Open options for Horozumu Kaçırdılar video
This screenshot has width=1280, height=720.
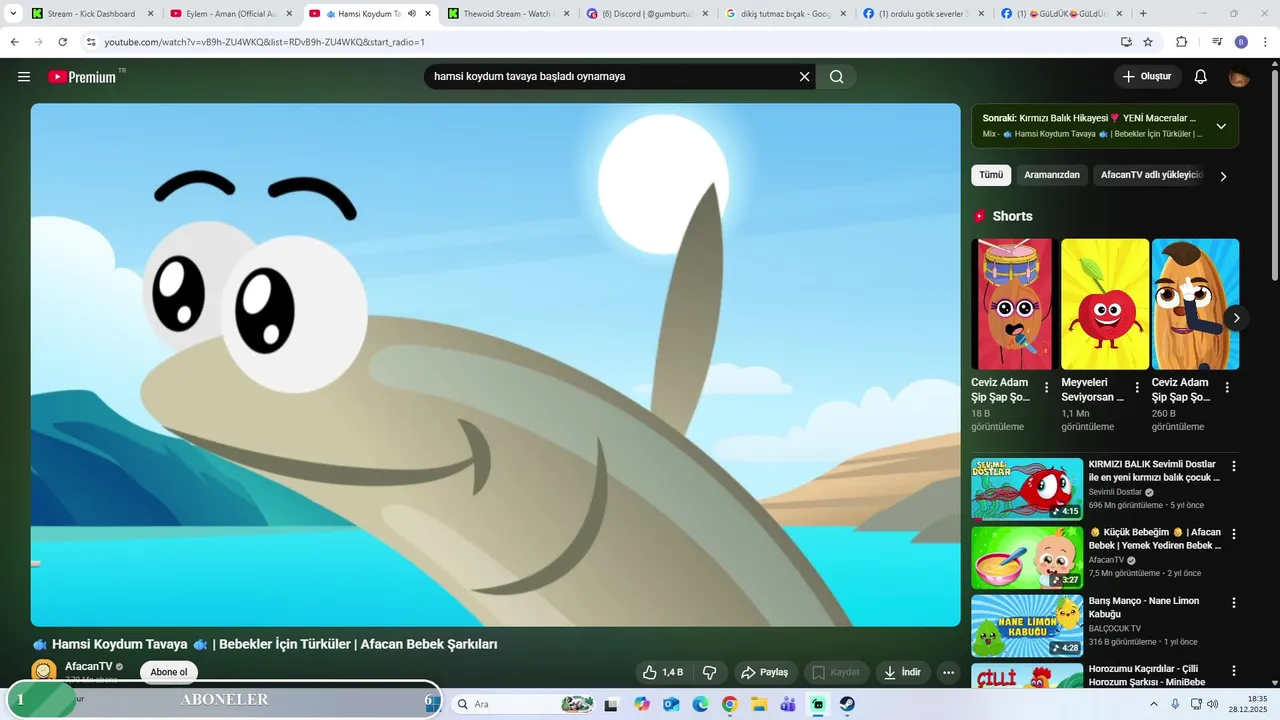[x=1234, y=671]
